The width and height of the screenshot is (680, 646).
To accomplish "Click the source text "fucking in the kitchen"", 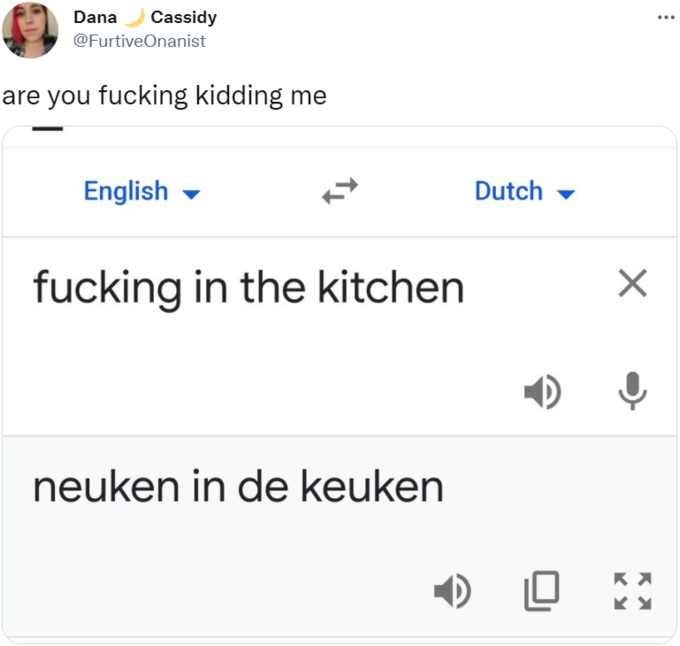I will pos(248,288).
